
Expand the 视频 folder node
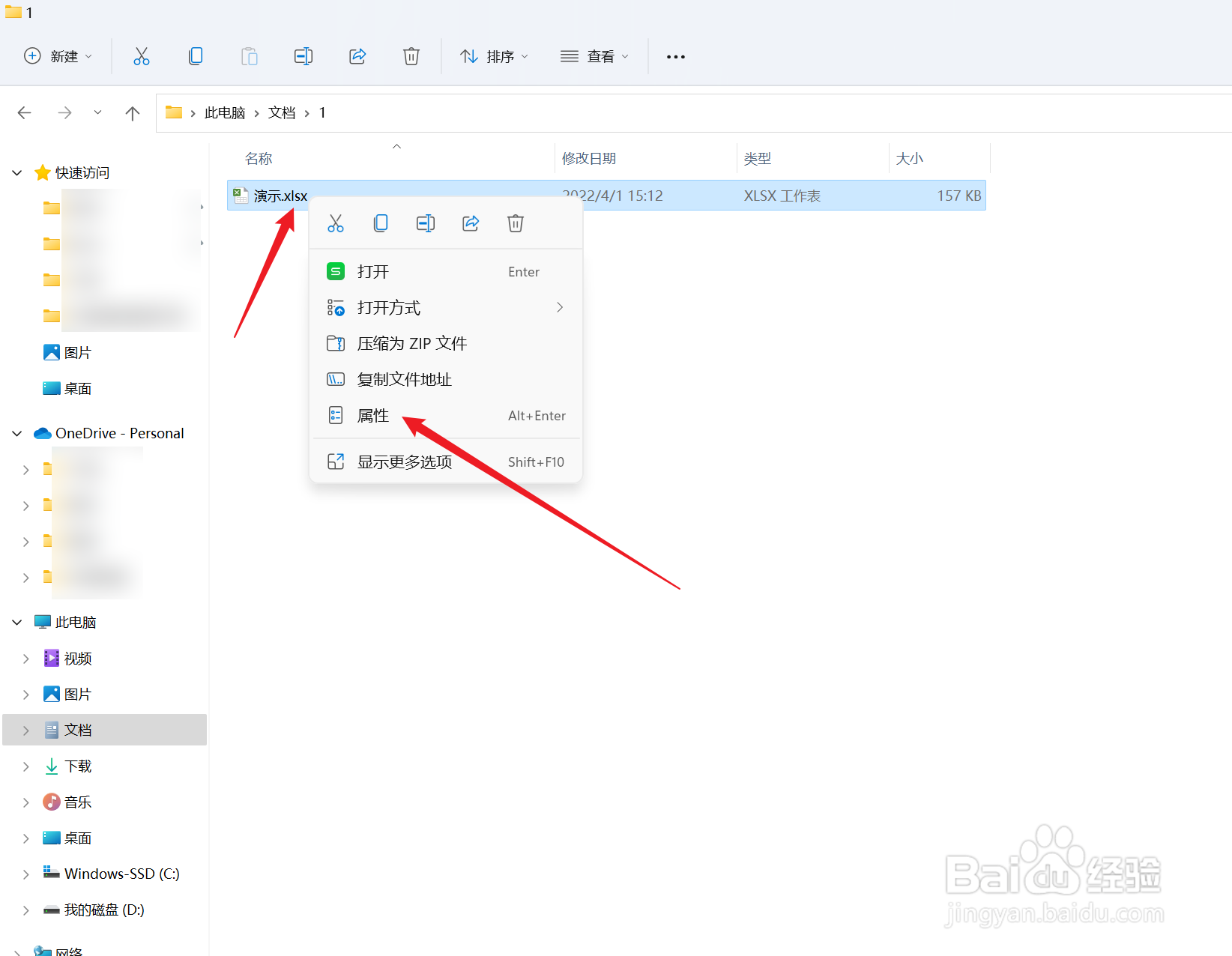(x=26, y=659)
